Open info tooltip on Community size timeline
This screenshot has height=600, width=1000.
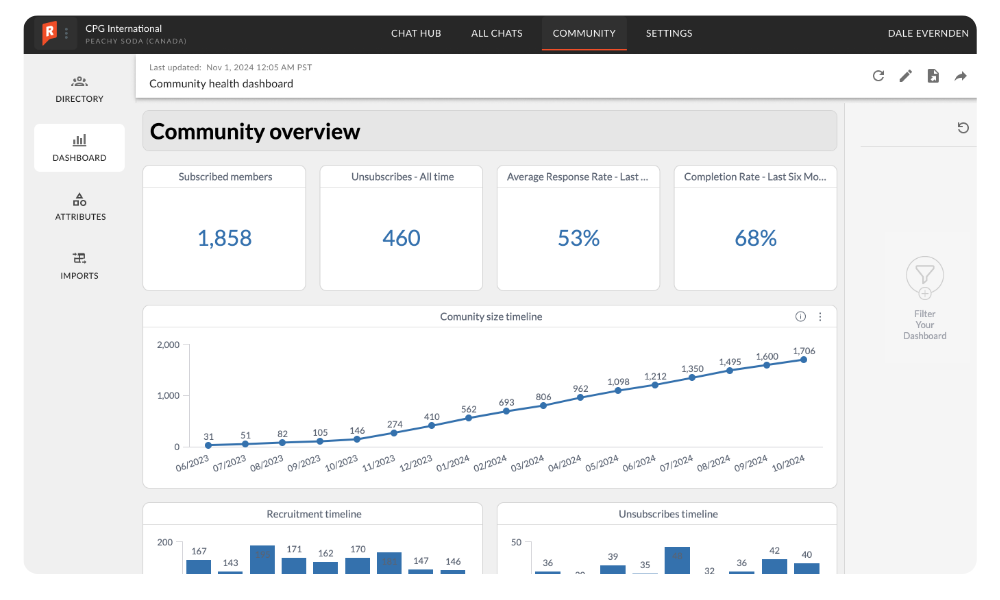(x=800, y=316)
